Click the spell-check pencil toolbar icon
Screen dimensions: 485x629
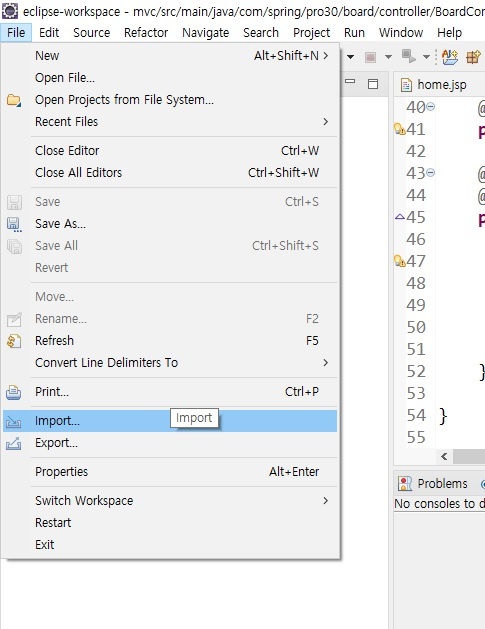(x=450, y=57)
